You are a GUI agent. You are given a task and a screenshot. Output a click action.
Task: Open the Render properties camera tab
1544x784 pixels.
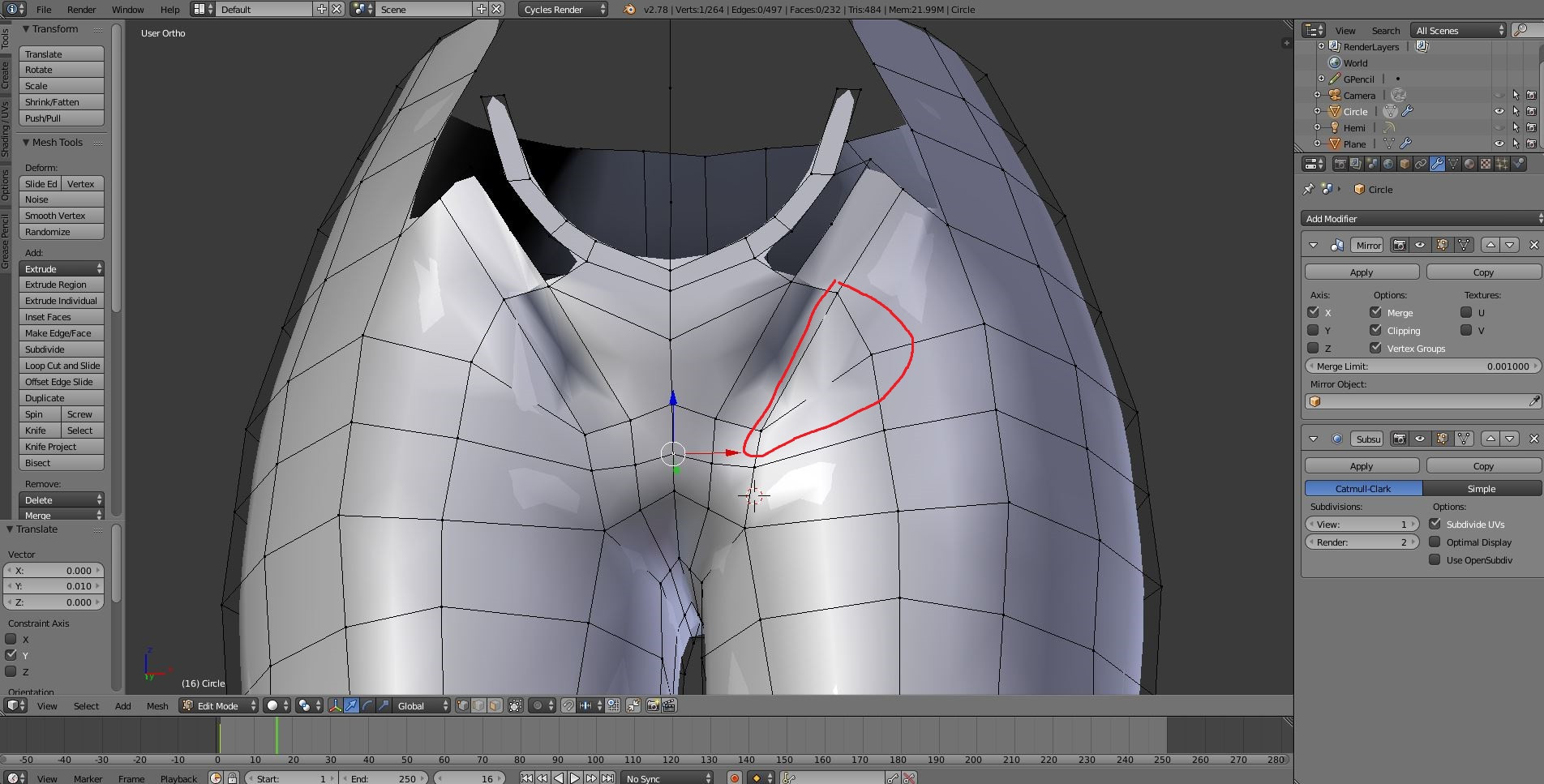1340,164
